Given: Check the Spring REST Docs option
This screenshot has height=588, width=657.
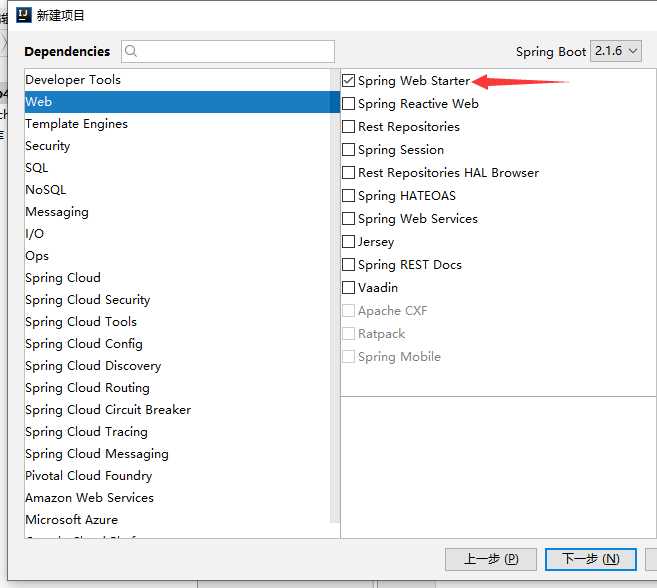Looking at the screenshot, I should tap(349, 265).
